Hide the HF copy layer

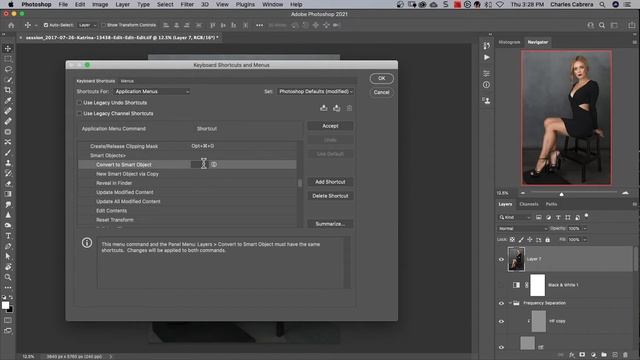[501, 321]
